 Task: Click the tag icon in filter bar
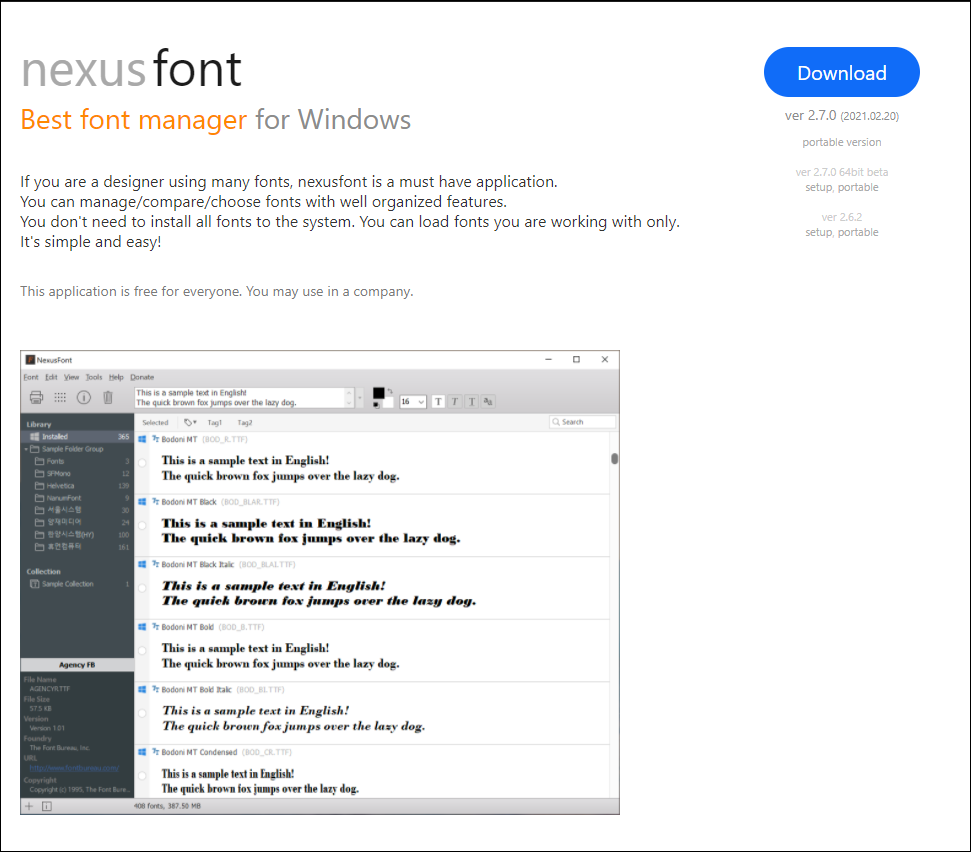click(190, 422)
